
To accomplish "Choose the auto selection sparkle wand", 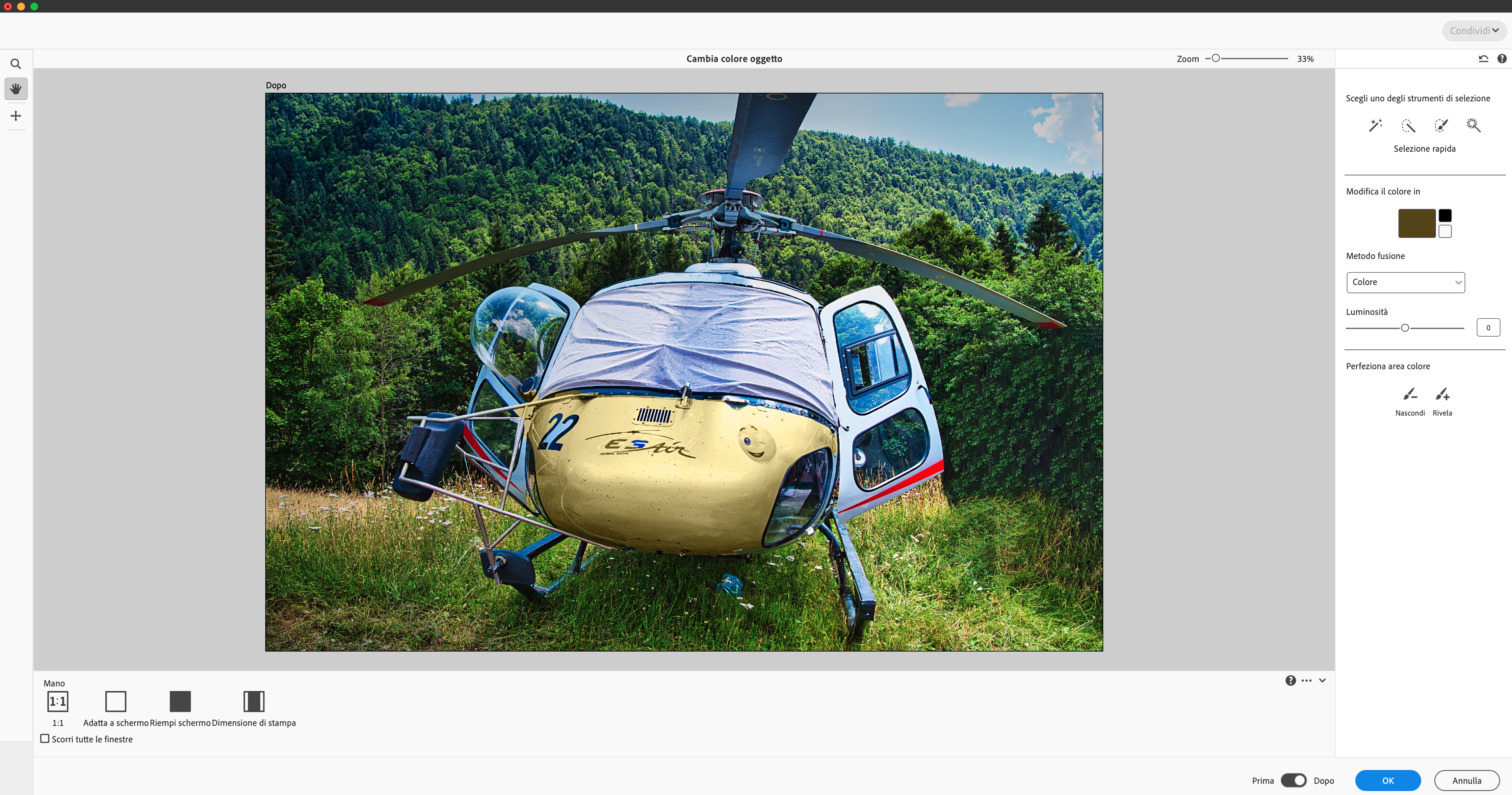I will click(1375, 126).
